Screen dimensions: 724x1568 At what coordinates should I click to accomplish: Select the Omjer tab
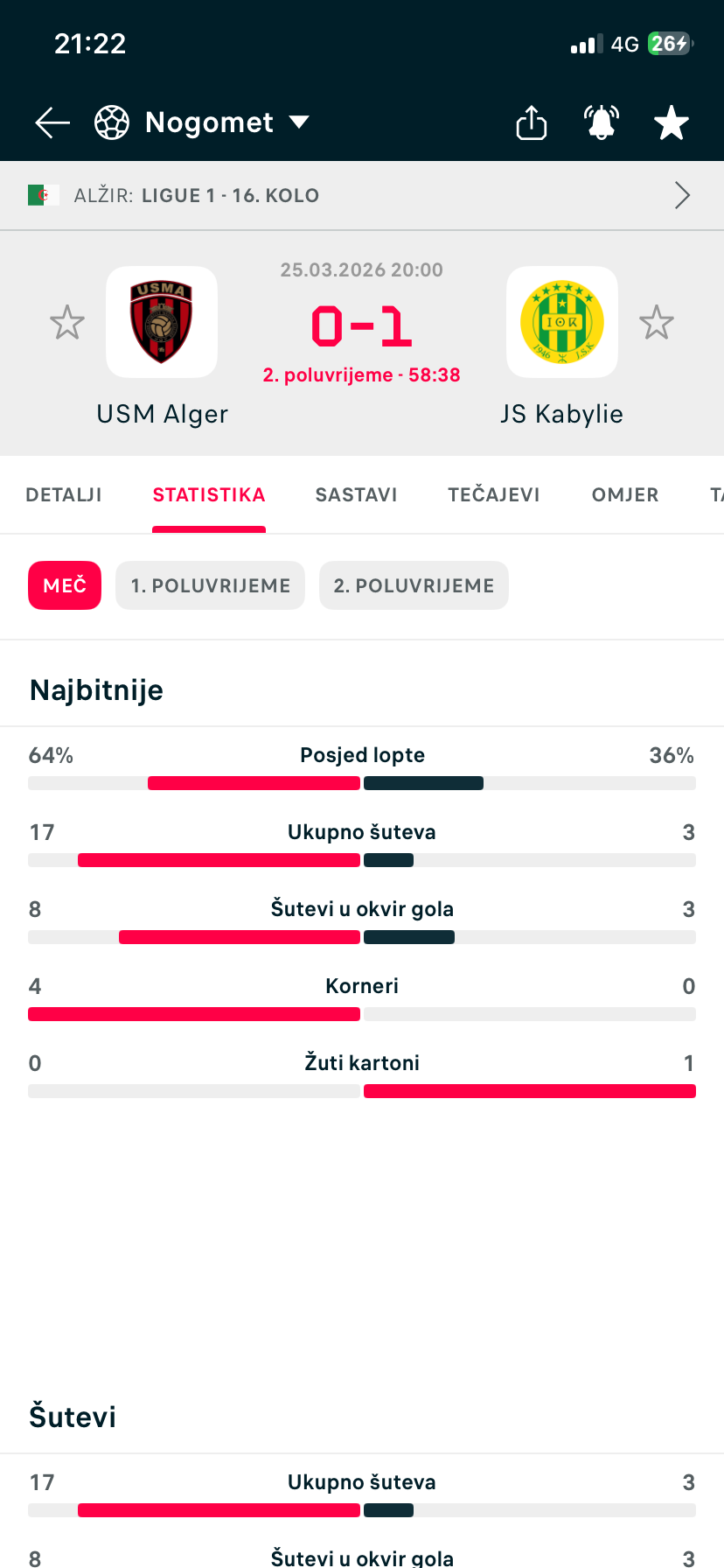625,495
